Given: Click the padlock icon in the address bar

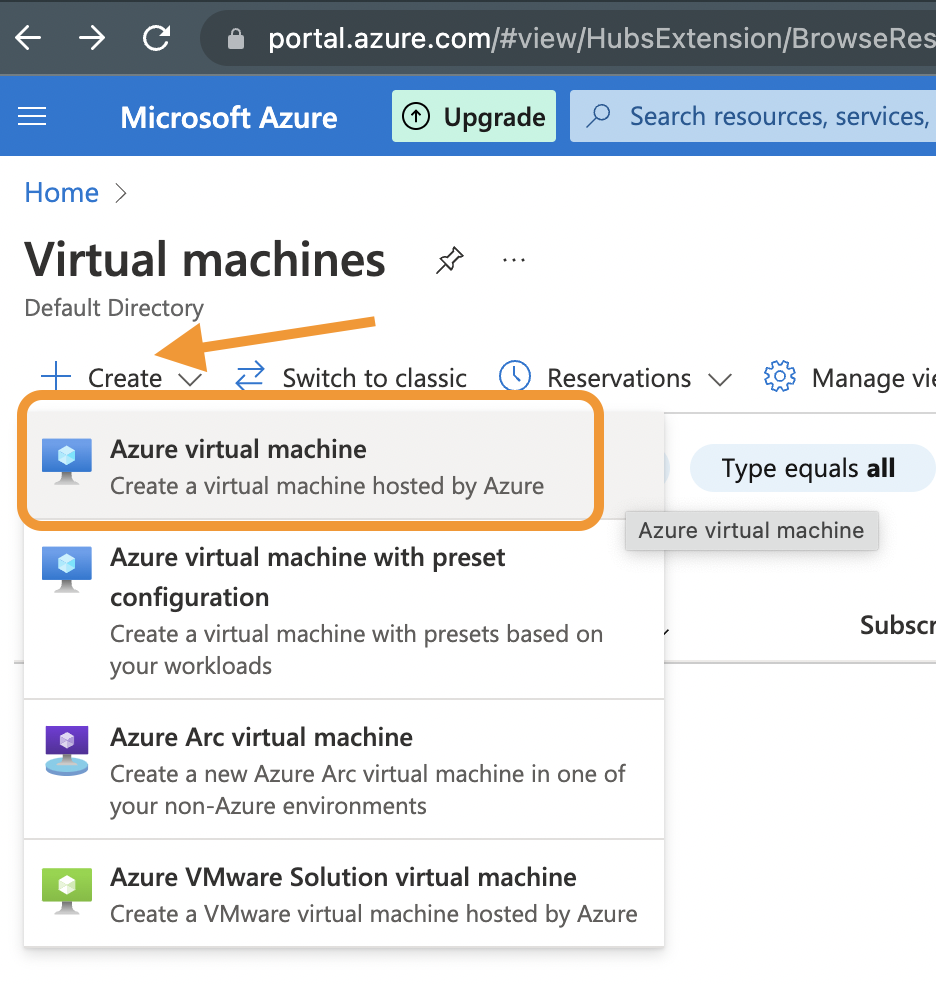Looking at the screenshot, I should coord(236,39).
